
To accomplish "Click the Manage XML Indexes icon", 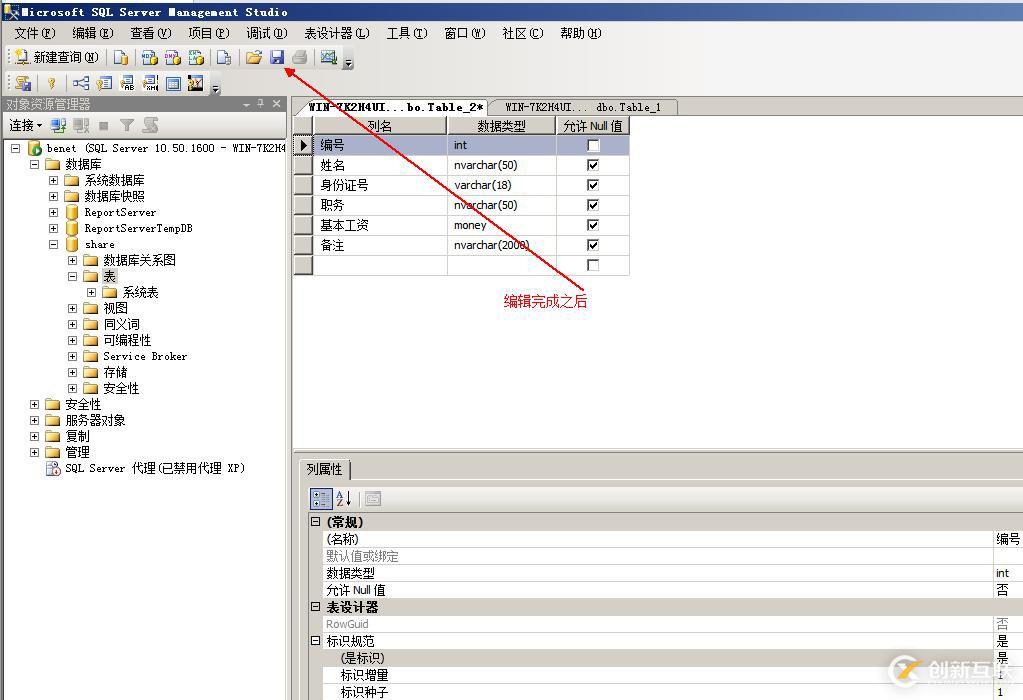I will pos(150,82).
